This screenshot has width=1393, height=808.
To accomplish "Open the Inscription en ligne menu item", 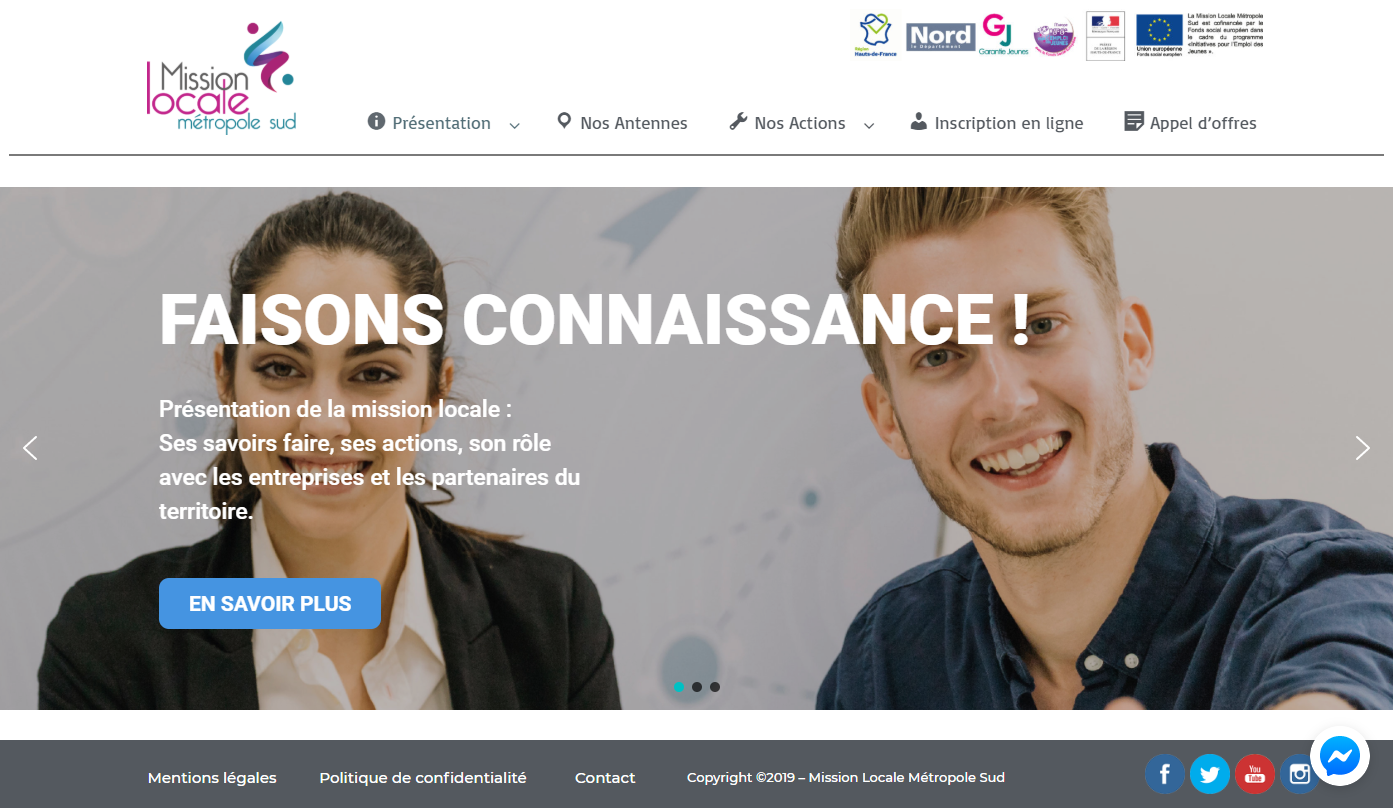I will click(997, 123).
